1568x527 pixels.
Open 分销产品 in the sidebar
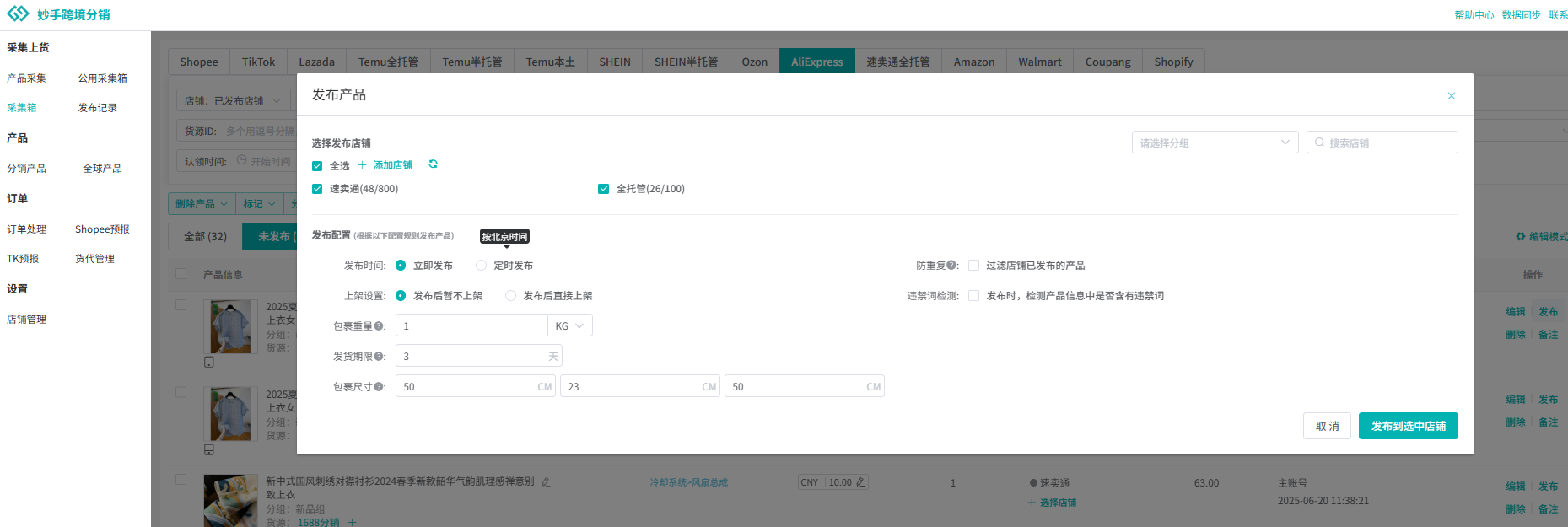pyautogui.click(x=26, y=169)
